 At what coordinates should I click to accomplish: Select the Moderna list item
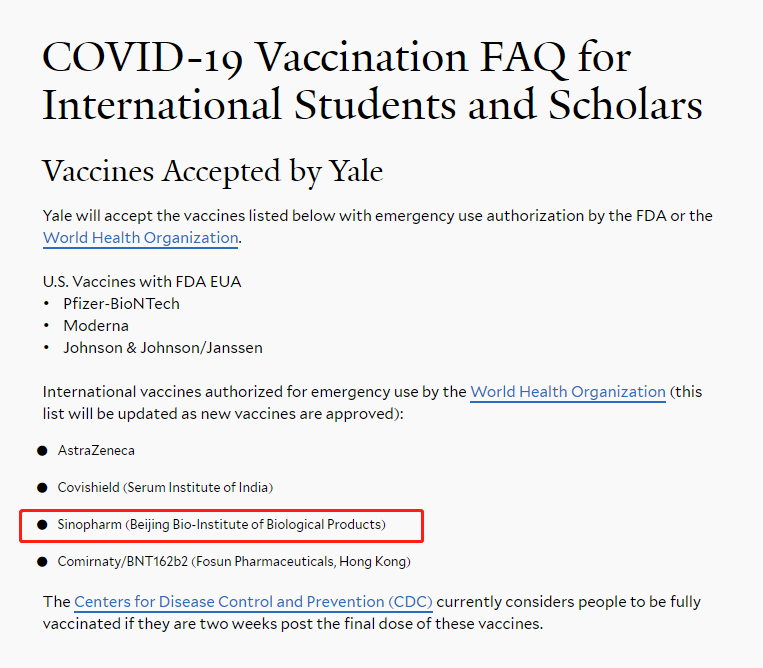coord(96,325)
